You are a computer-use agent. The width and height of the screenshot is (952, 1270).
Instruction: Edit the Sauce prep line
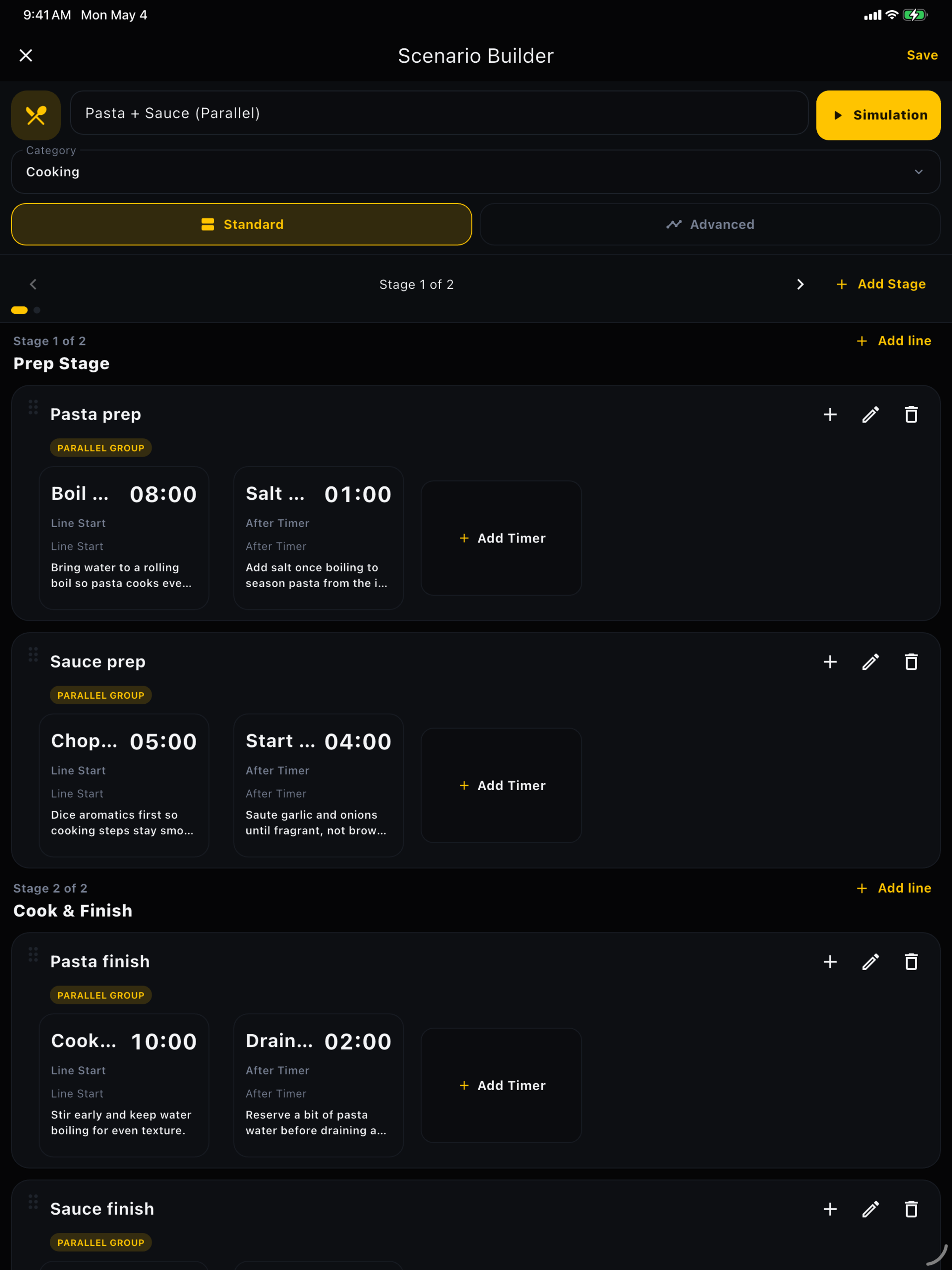click(871, 662)
